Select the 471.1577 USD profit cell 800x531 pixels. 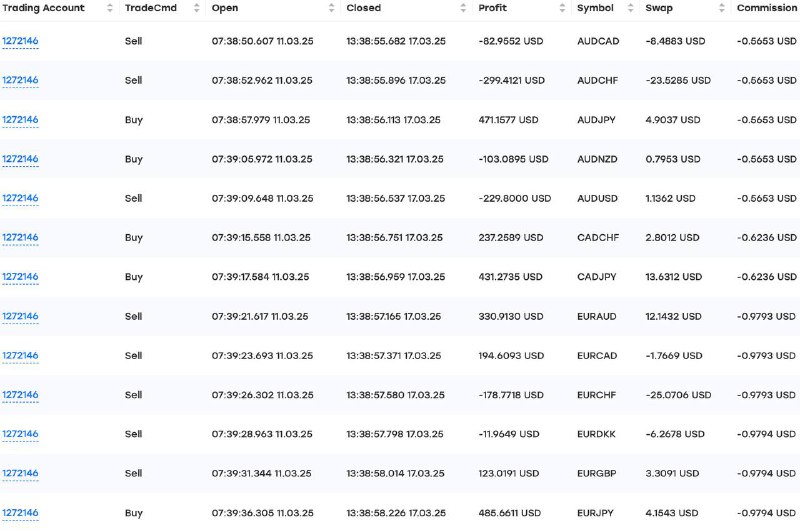coord(508,120)
